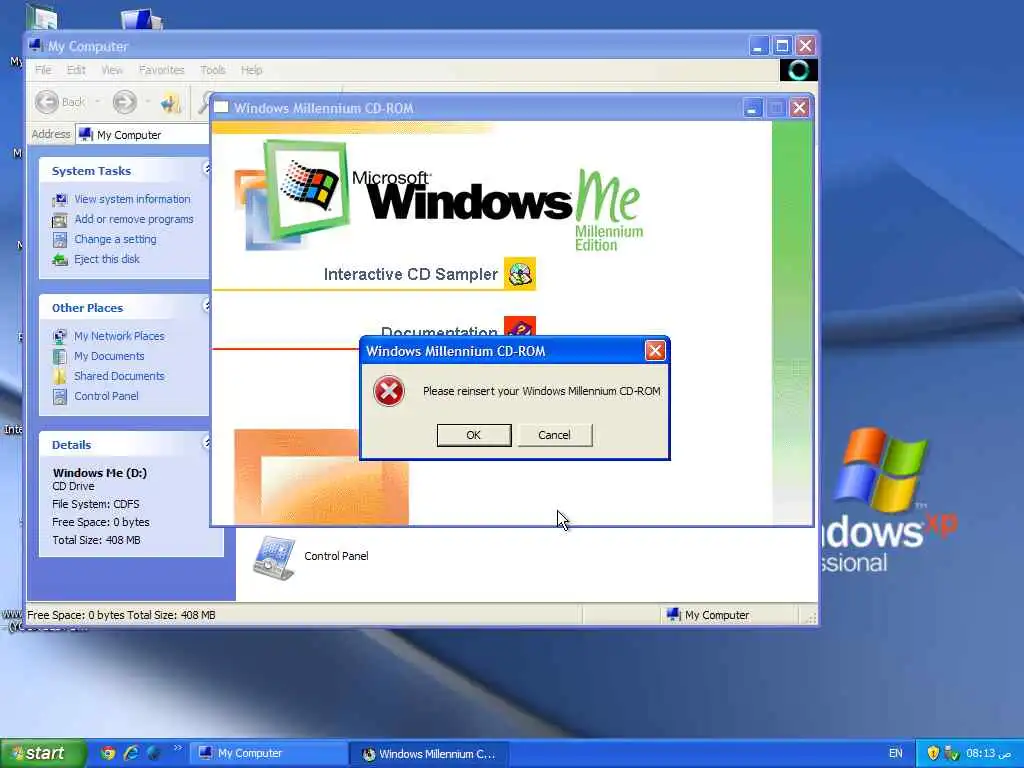Collapse the System Tasks panel
The height and width of the screenshot is (768, 1024).
click(206, 169)
